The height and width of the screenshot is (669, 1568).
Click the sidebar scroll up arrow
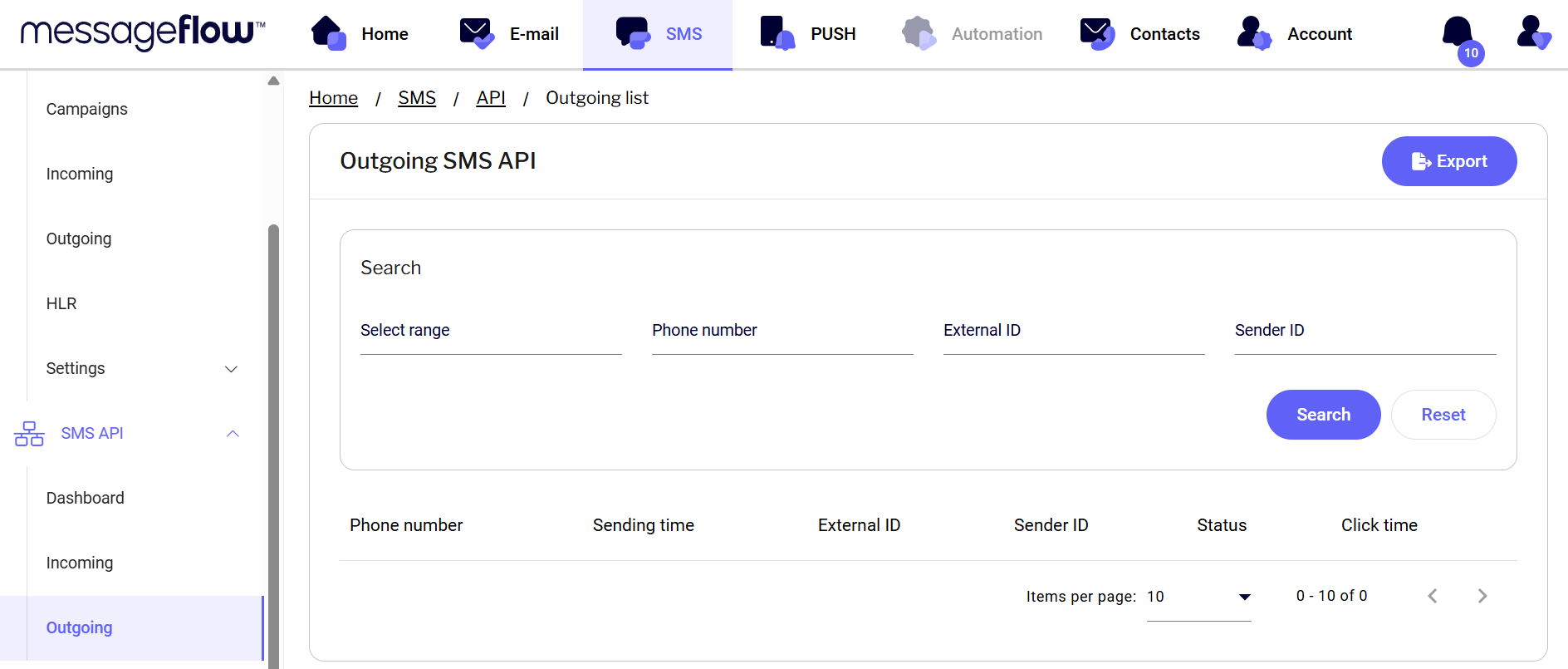point(273,81)
